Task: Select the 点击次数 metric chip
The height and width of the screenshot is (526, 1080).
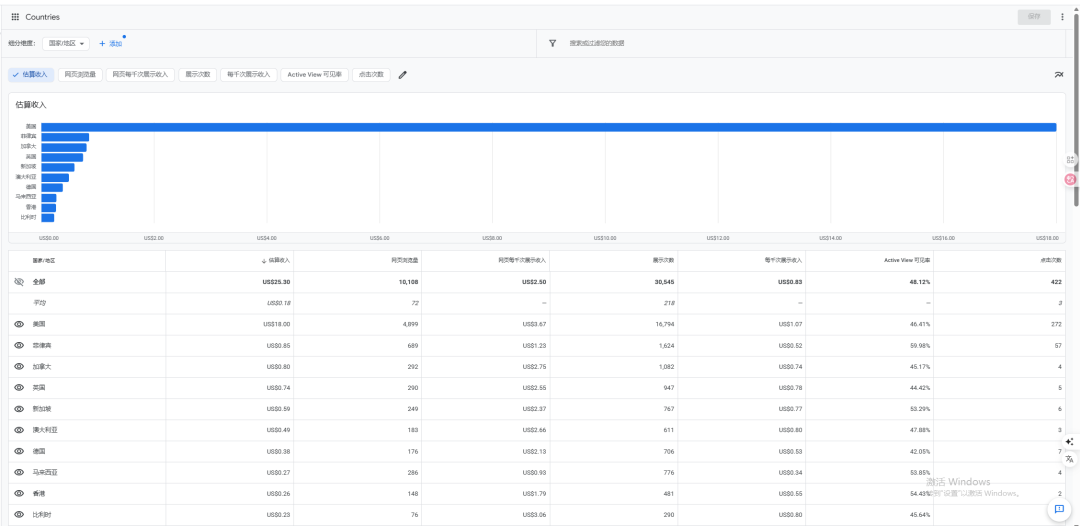Action: 371,75
